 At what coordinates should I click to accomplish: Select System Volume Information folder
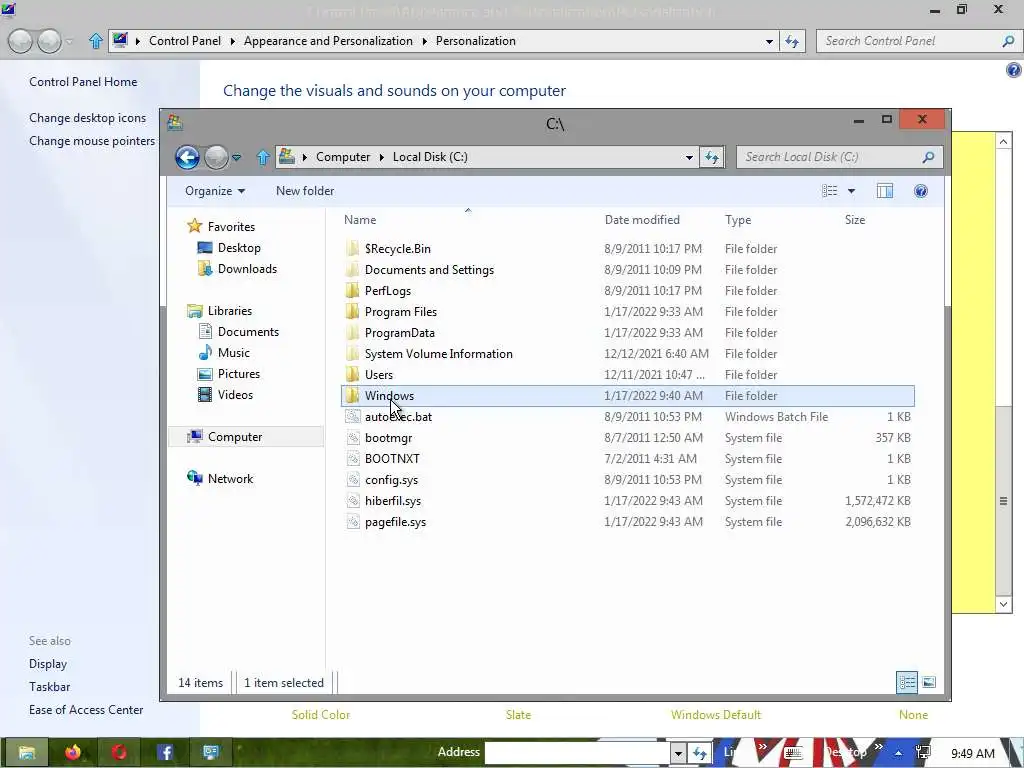(438, 353)
